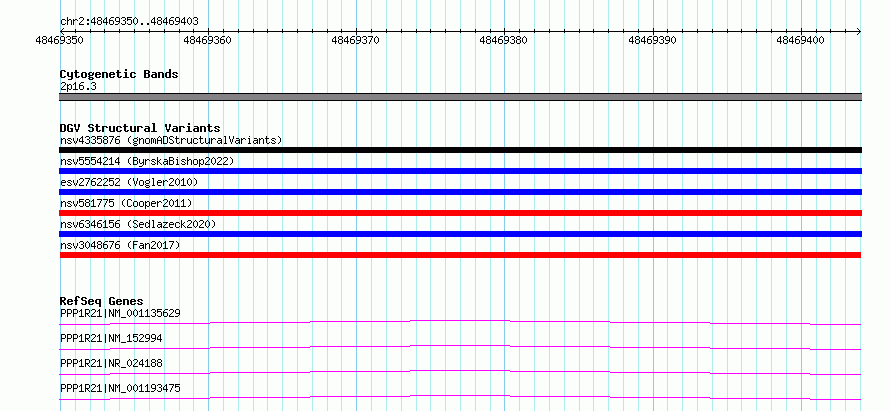This screenshot has width=890, height=411.
Task: Select variant label nsv4335876 (gnomADStructuralVariants)
Action: tap(171, 140)
